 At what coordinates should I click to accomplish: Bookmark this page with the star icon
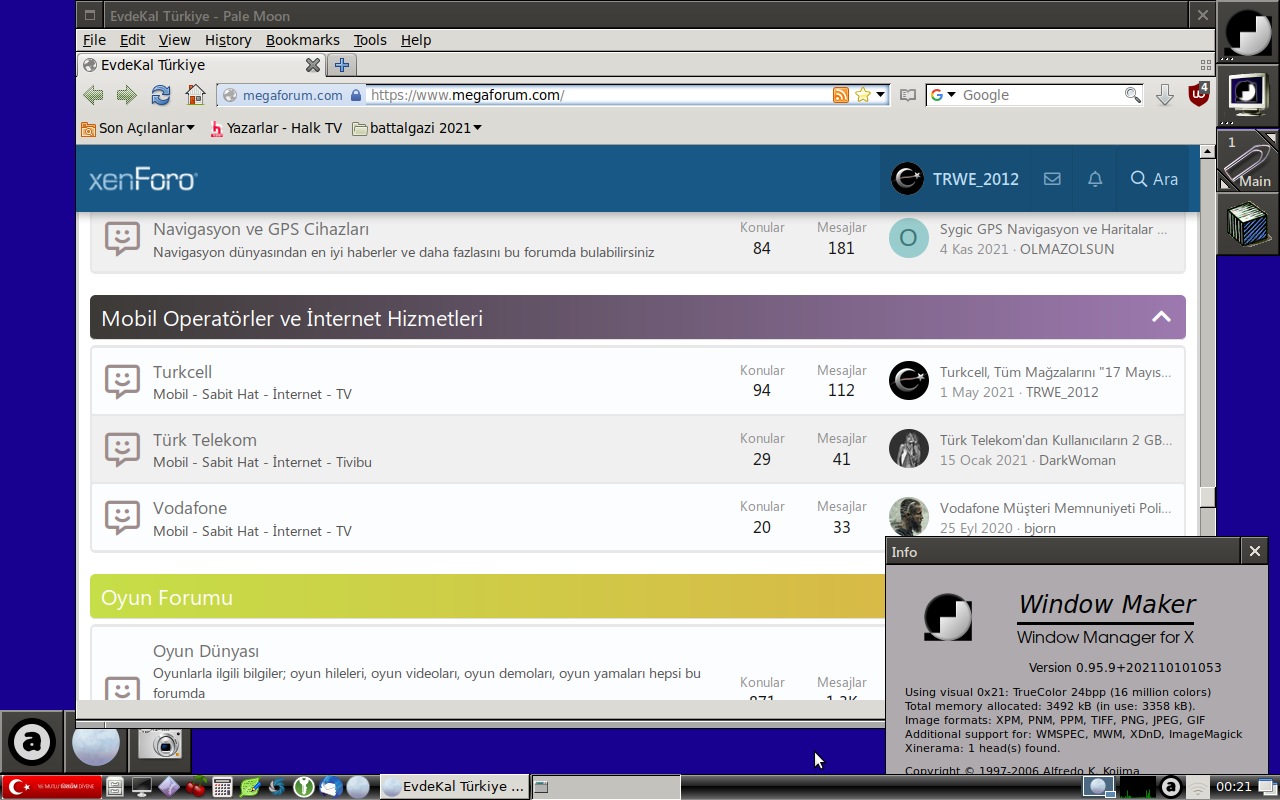(x=863, y=95)
